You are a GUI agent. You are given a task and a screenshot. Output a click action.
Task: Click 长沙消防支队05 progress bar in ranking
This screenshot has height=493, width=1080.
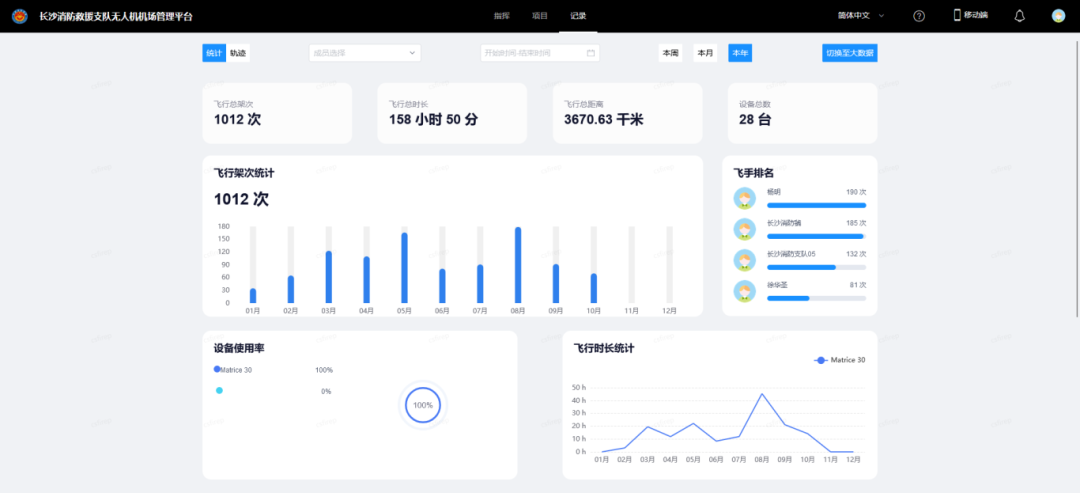(x=816, y=267)
